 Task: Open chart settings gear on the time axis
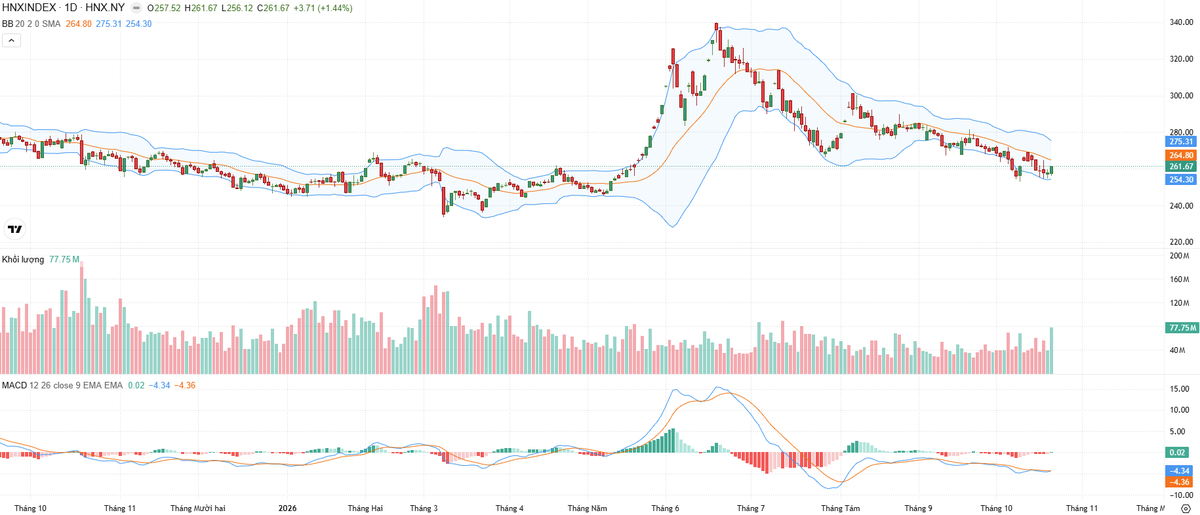1185,508
